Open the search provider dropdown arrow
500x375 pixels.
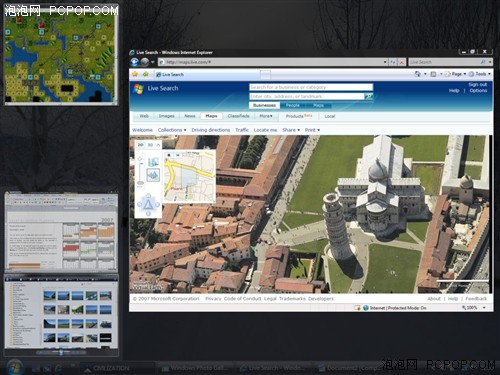[490, 62]
